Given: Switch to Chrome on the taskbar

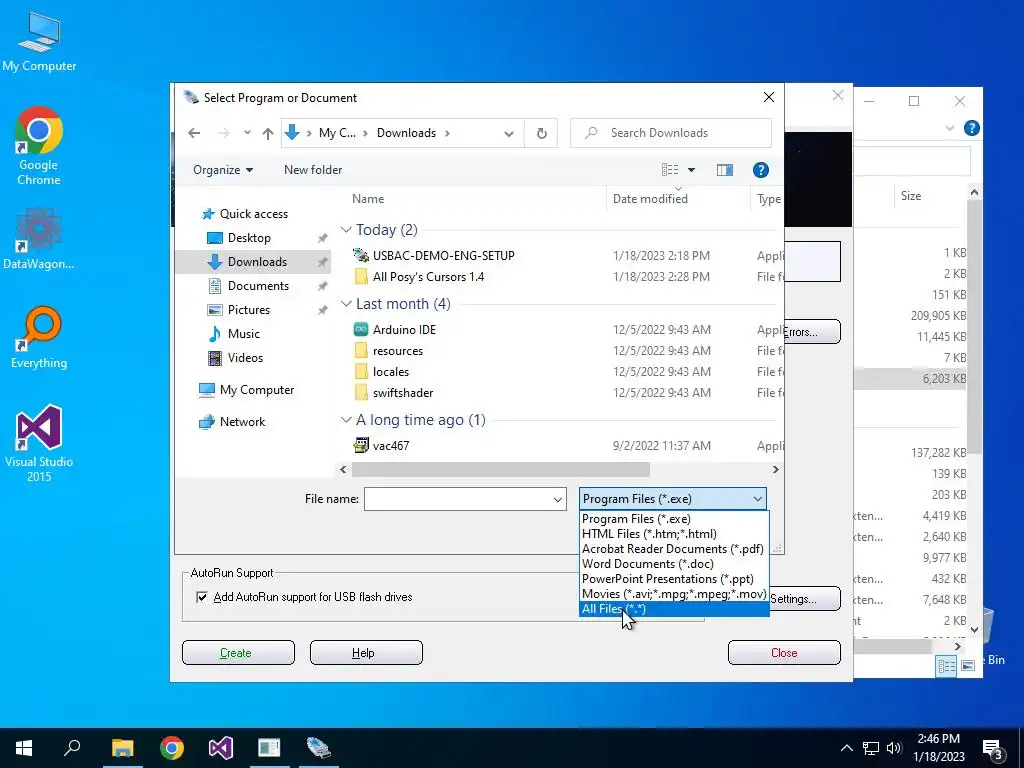Looking at the screenshot, I should (x=172, y=748).
